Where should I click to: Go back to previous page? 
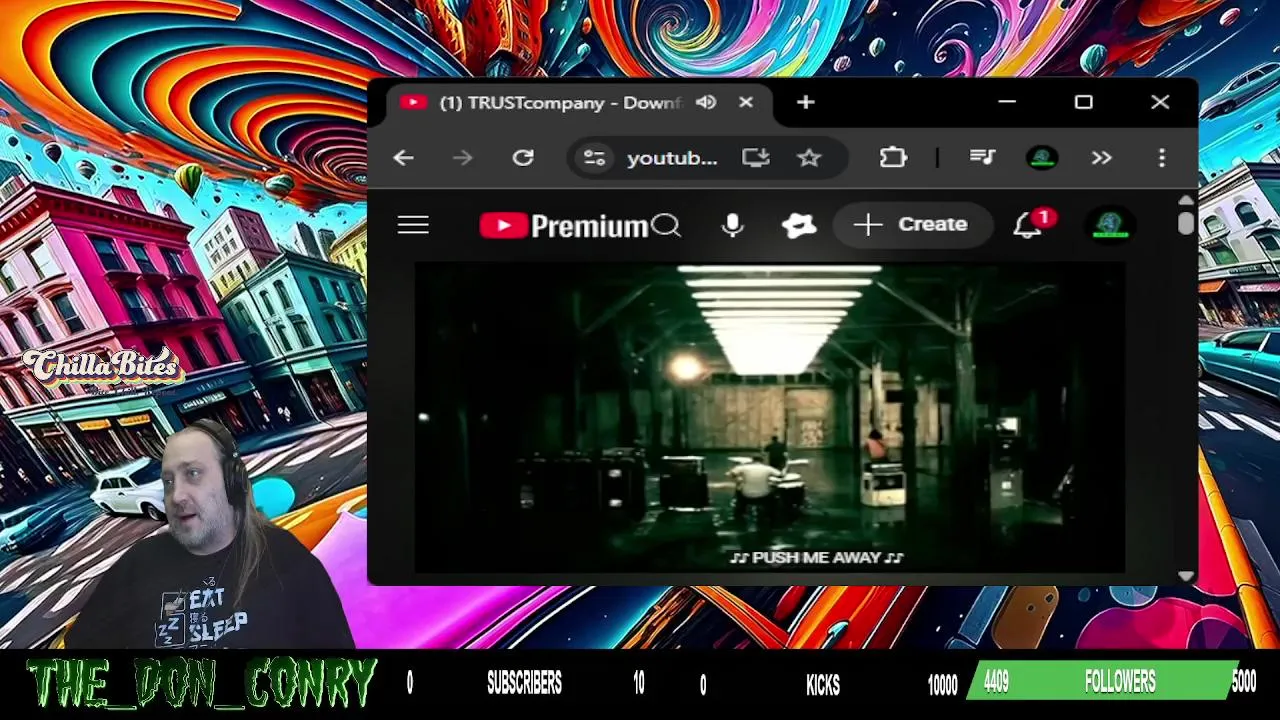coord(403,158)
